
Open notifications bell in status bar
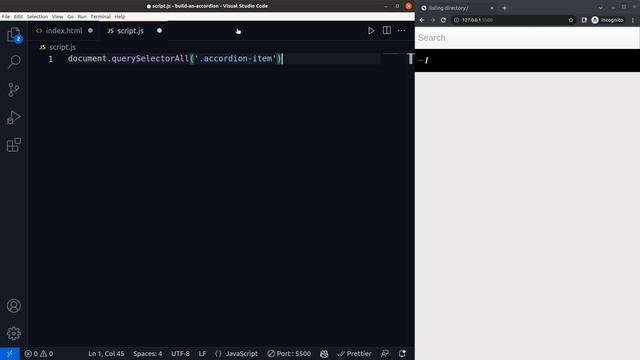click(402, 353)
